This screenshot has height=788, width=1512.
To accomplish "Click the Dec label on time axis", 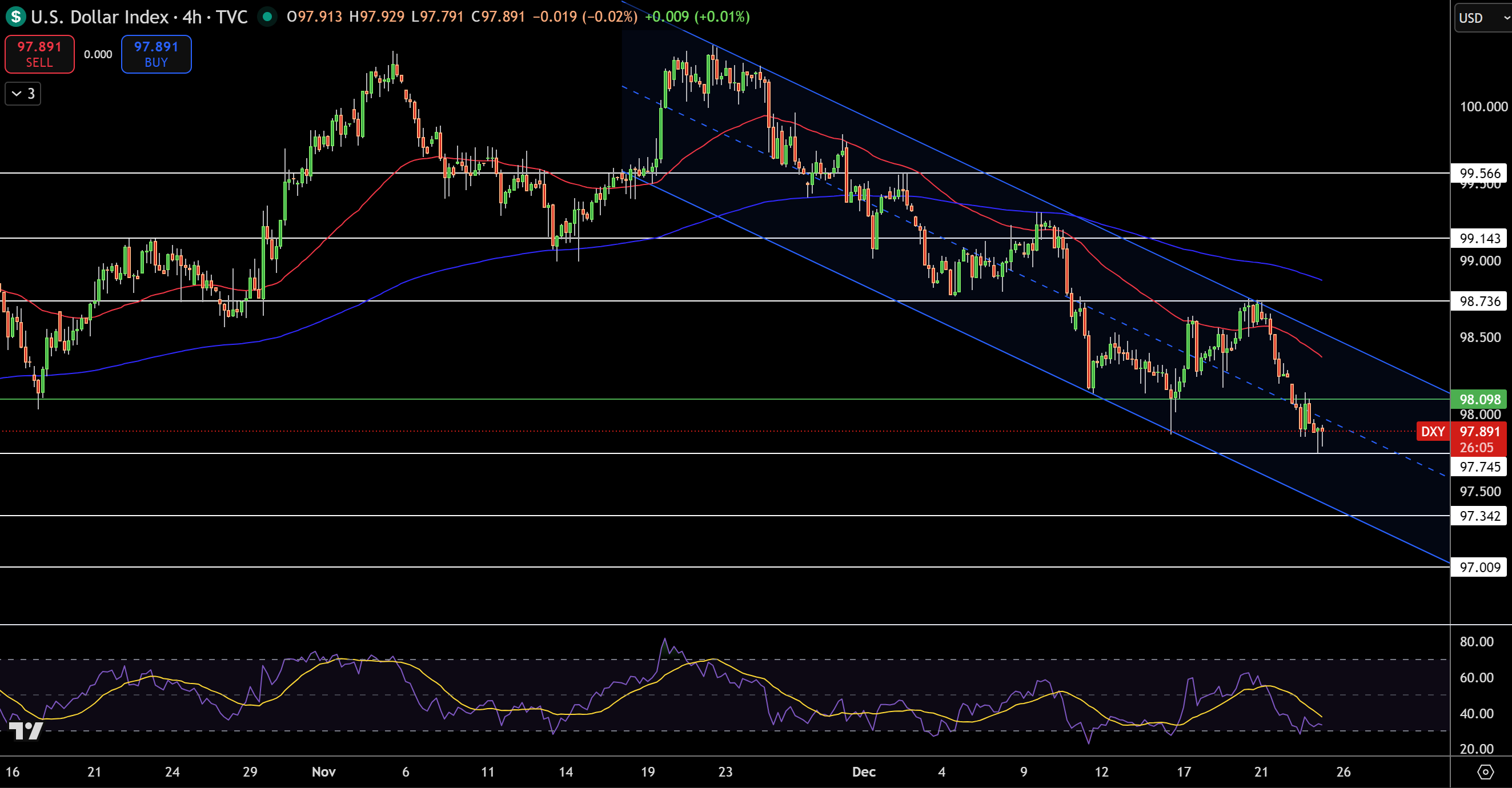I will [x=864, y=771].
